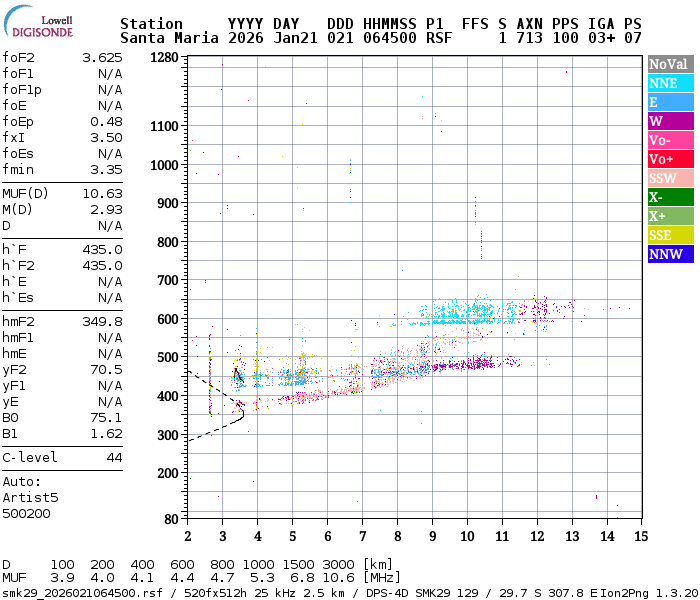Image resolution: width=700 pixels, height=600 pixels.
Task: Click the 600 km height axis label
Action: tap(168, 319)
